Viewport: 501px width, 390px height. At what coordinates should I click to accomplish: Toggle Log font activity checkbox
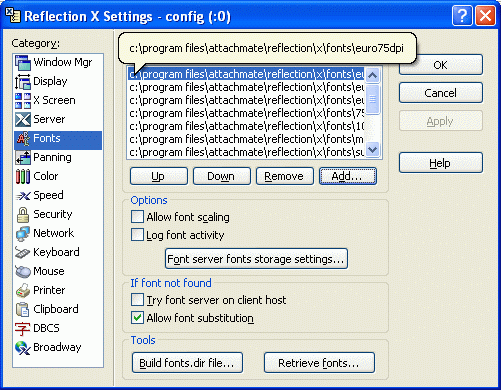pyautogui.click(x=137, y=235)
